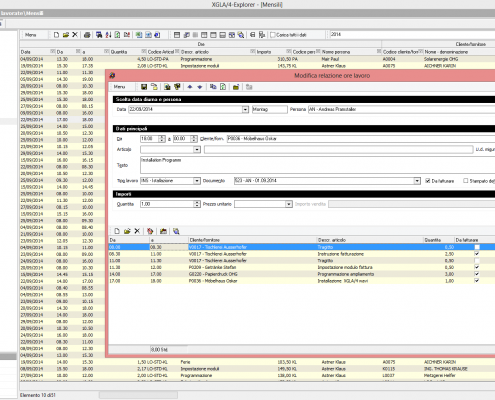Open the Menu in main Mensili toolbar
The height and width of the screenshot is (400, 495).
coord(31,35)
